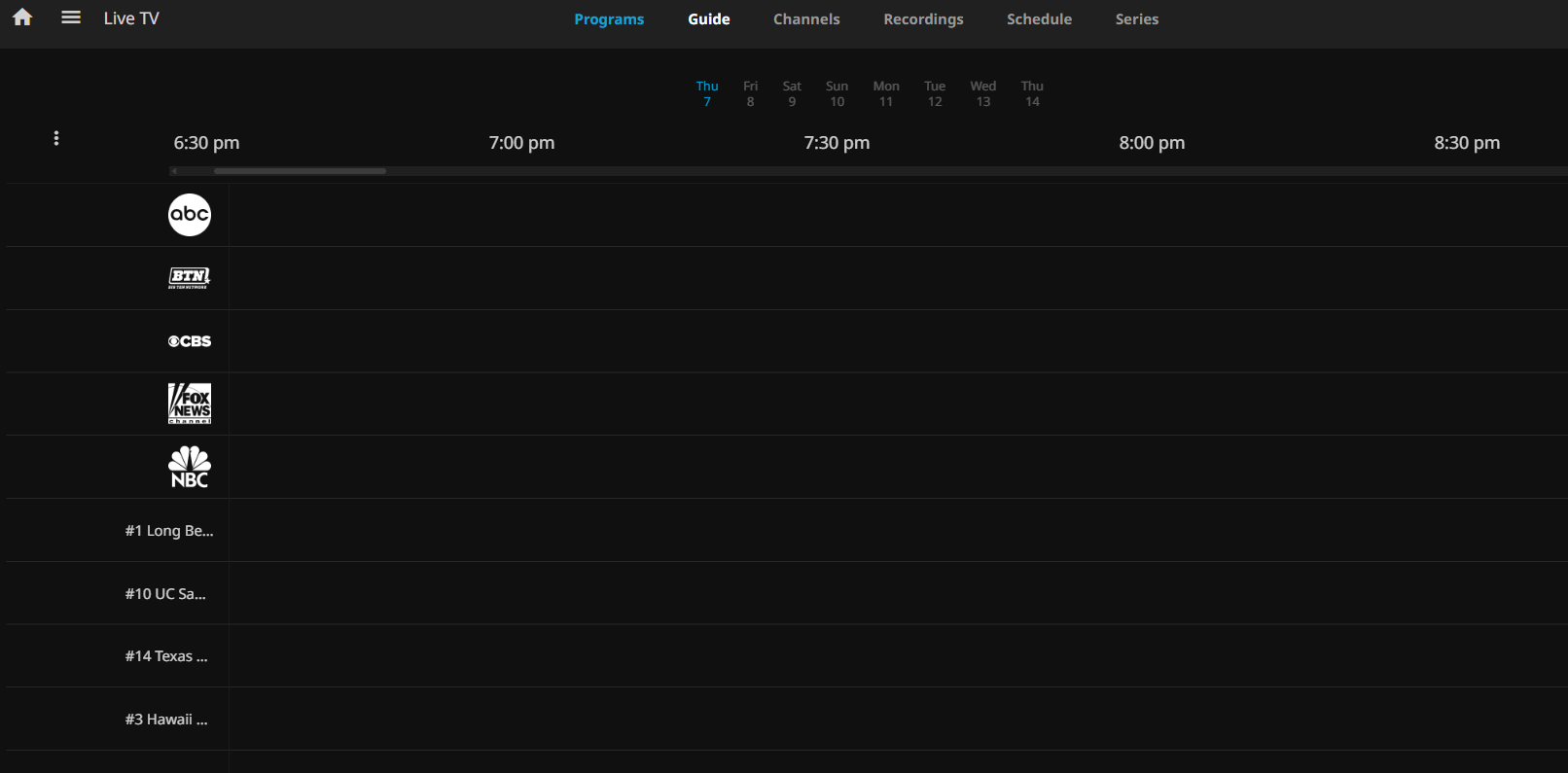The width and height of the screenshot is (1568, 773).
Task: Go to the Home screen icon
Action: pyautogui.click(x=22, y=18)
